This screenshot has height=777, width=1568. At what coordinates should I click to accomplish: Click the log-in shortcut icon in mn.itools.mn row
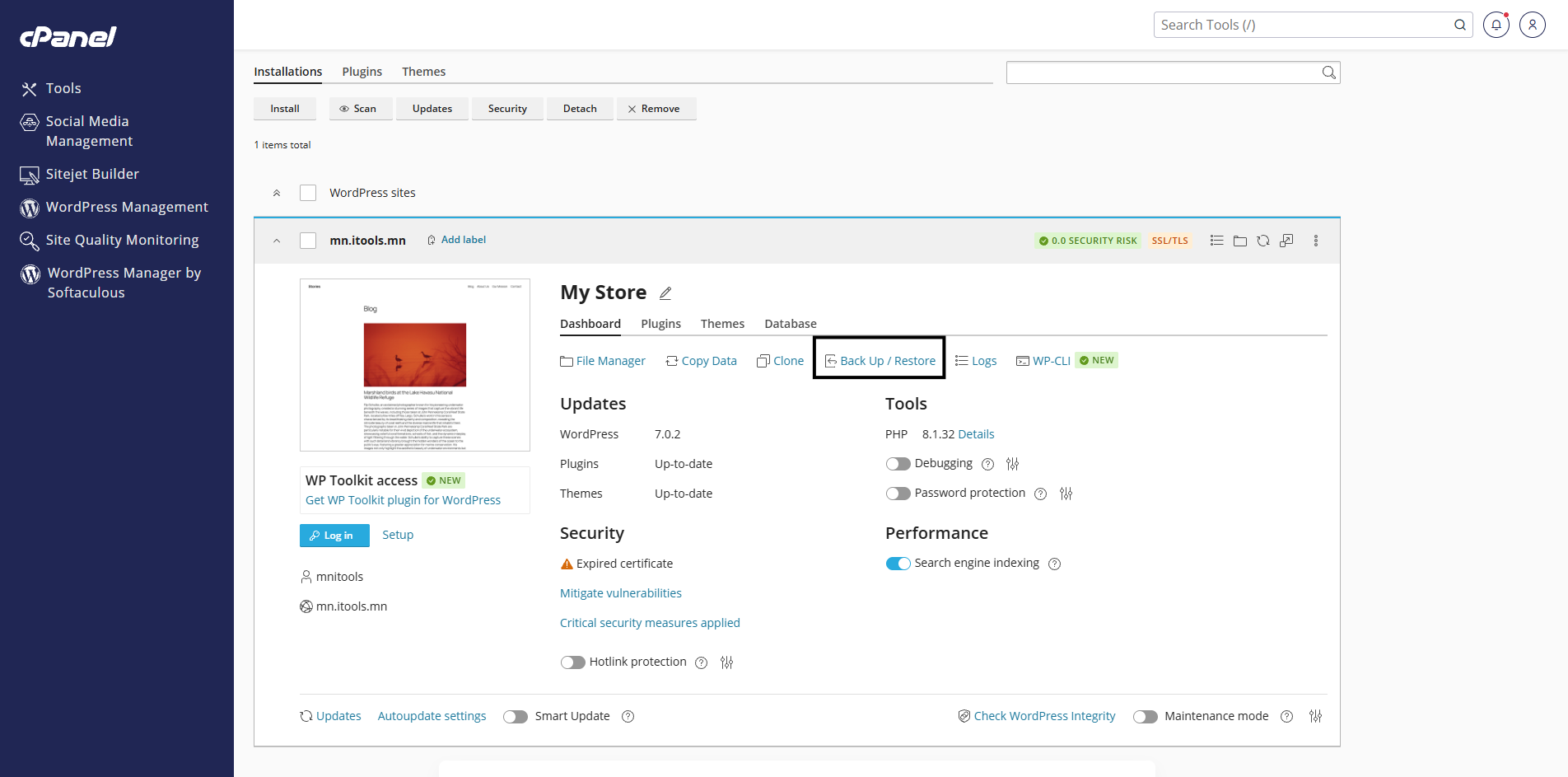tap(1286, 241)
